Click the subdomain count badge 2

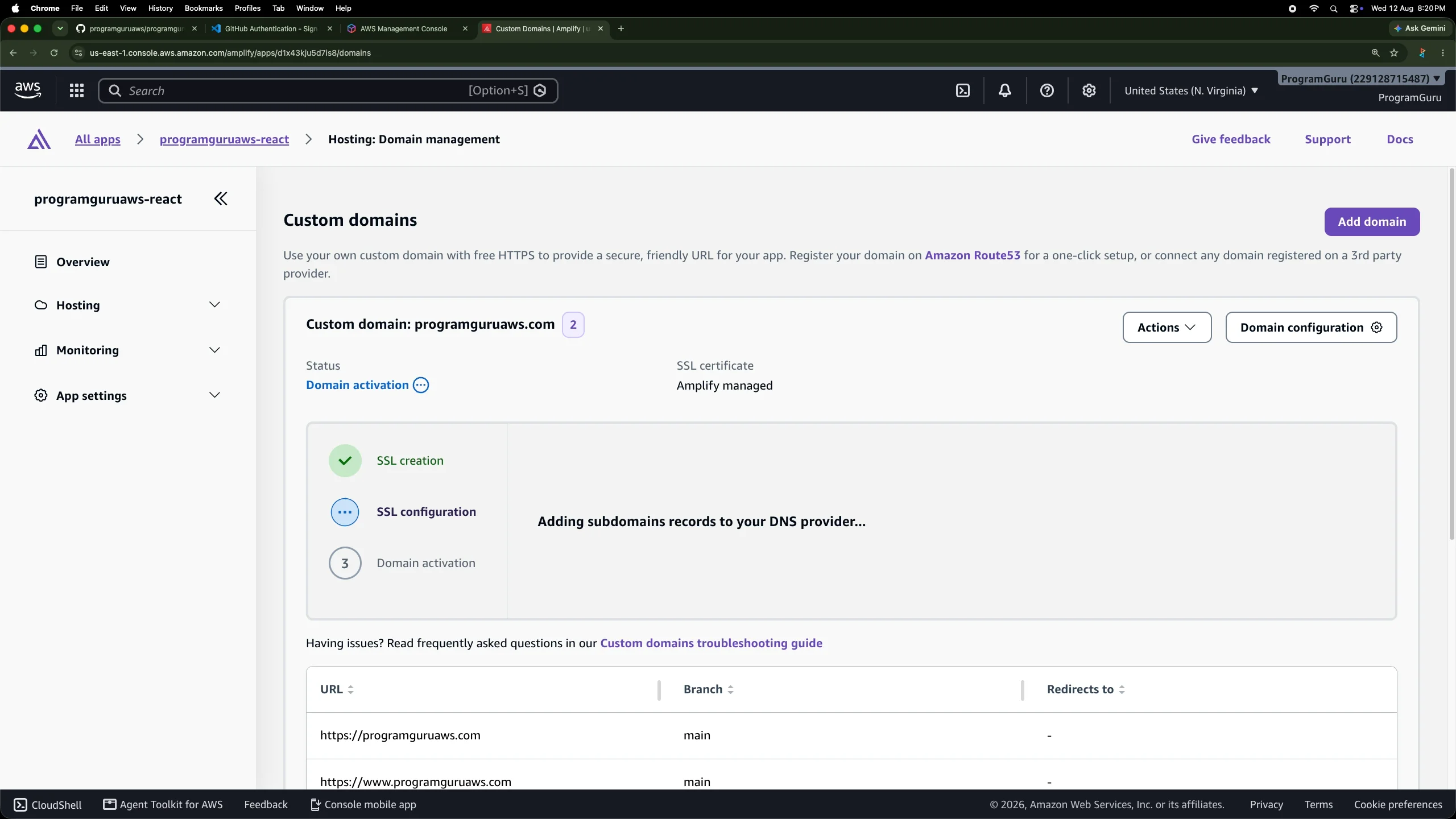pos(573,325)
